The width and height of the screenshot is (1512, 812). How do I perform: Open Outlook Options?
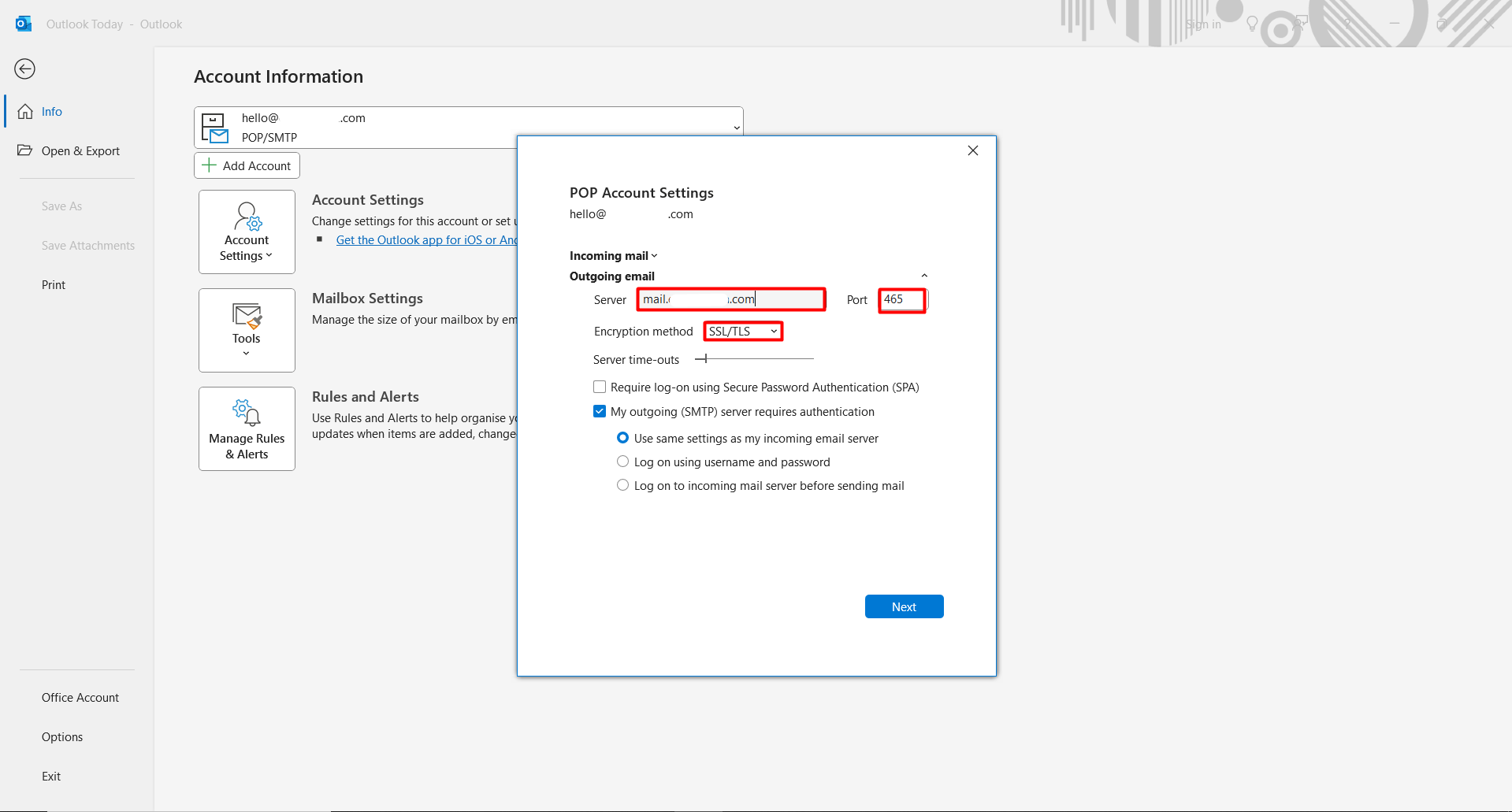[x=62, y=736]
